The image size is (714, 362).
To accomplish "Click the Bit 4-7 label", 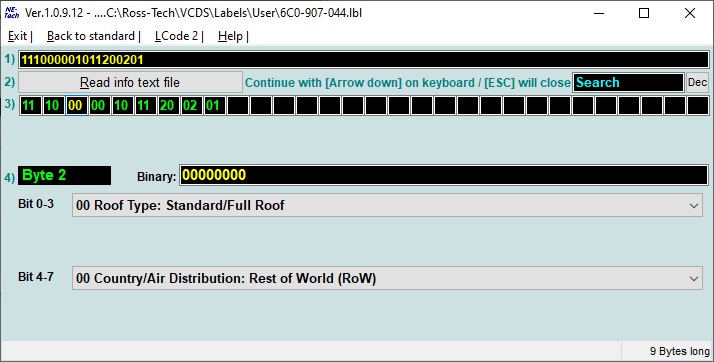I will (36, 276).
